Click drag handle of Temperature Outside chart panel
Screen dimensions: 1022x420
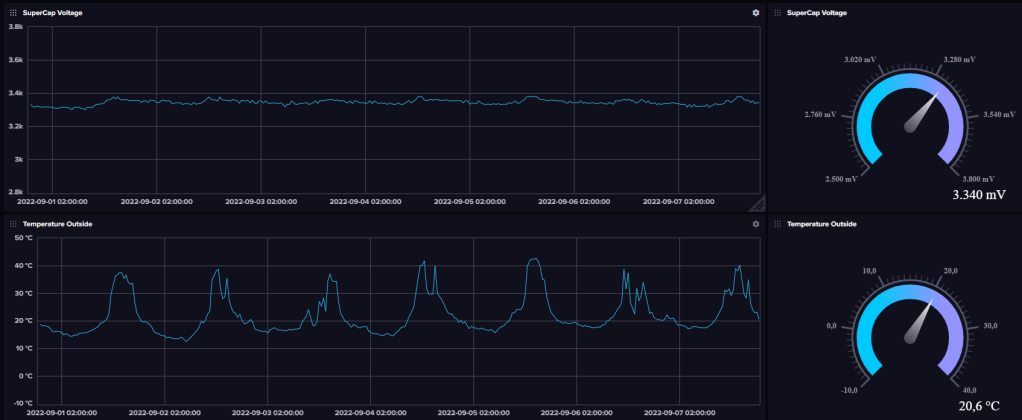[14, 224]
